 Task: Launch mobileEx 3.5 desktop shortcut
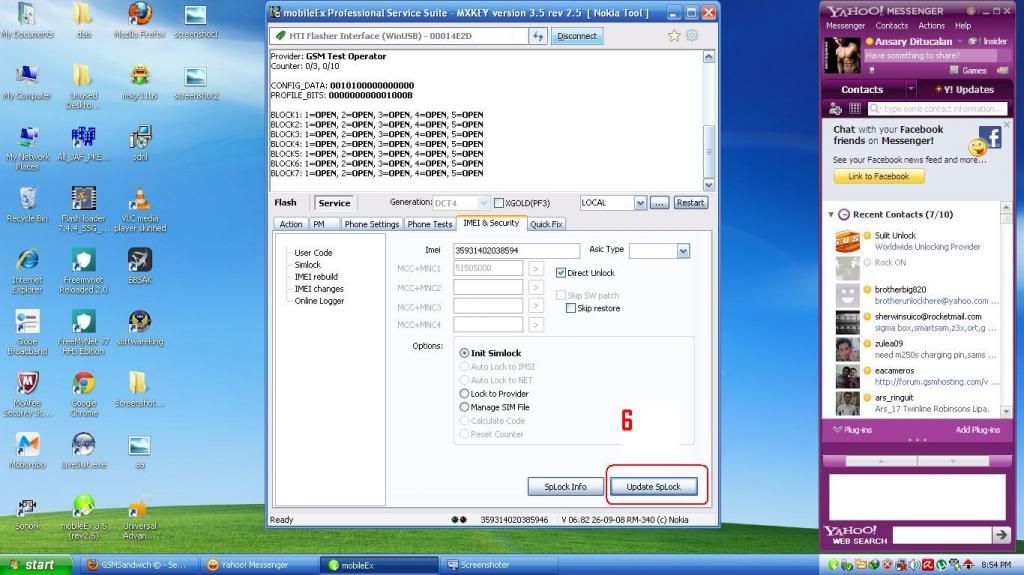(84, 517)
